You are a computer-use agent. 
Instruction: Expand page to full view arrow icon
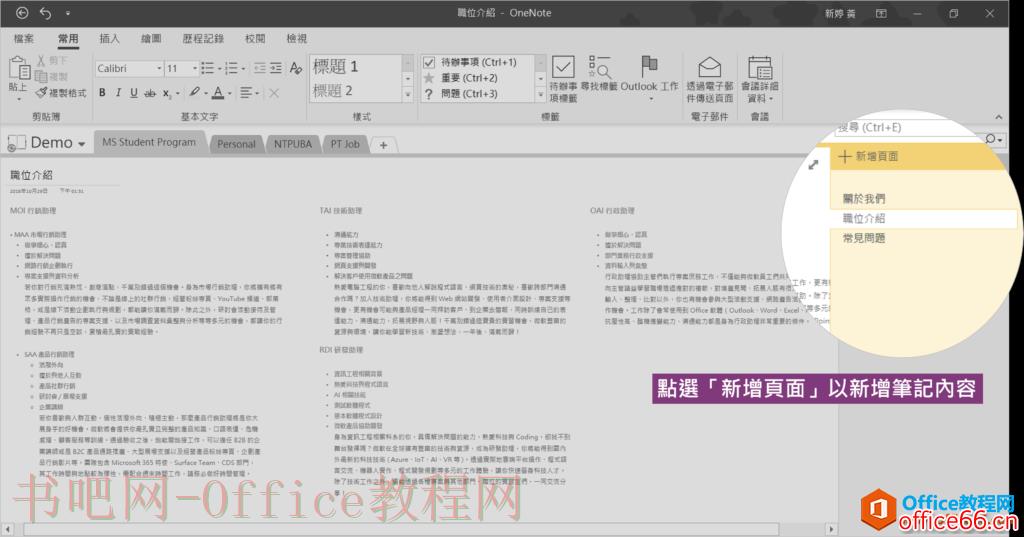813,165
